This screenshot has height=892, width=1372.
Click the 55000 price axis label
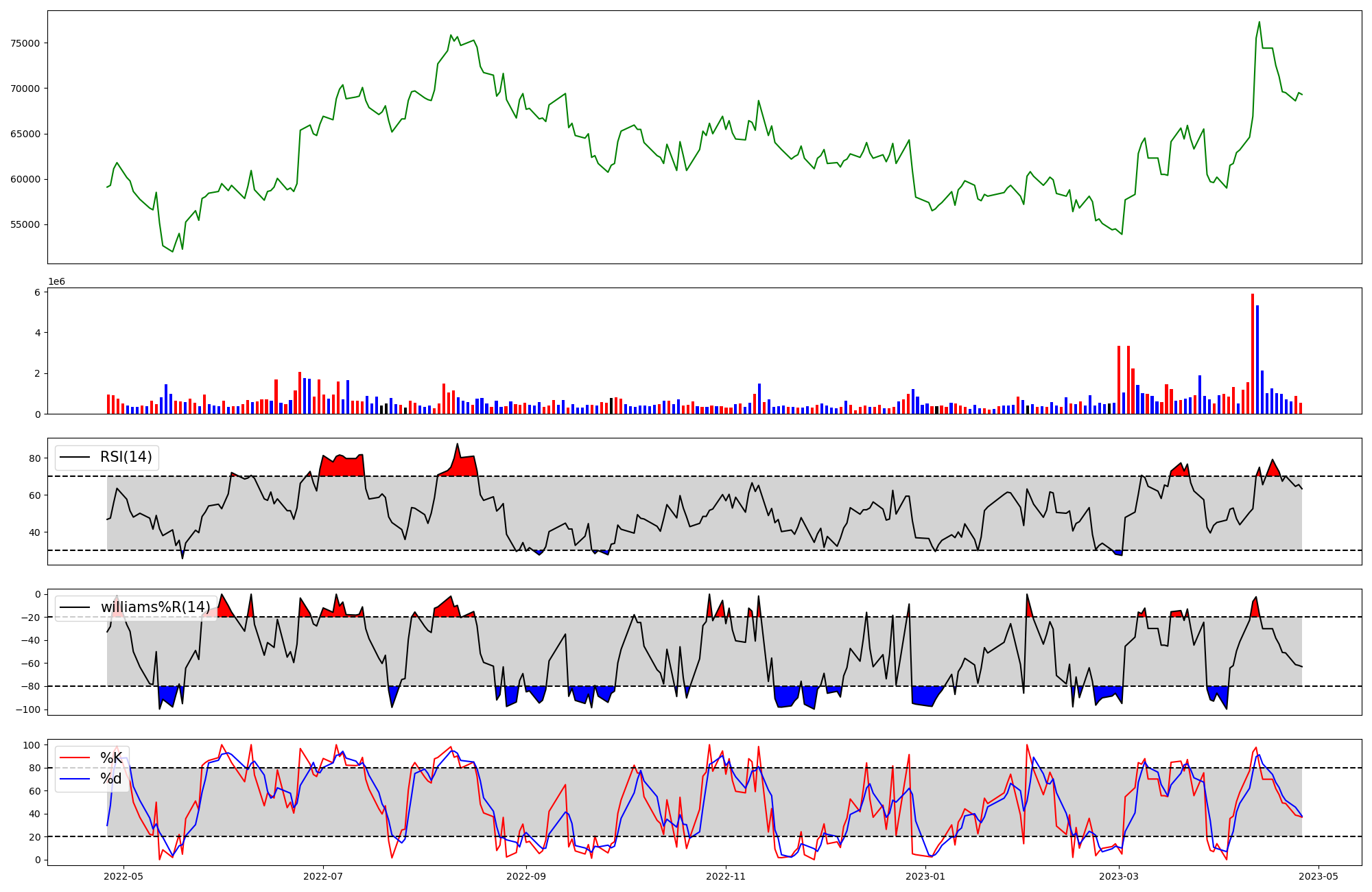pyautogui.click(x=25, y=225)
